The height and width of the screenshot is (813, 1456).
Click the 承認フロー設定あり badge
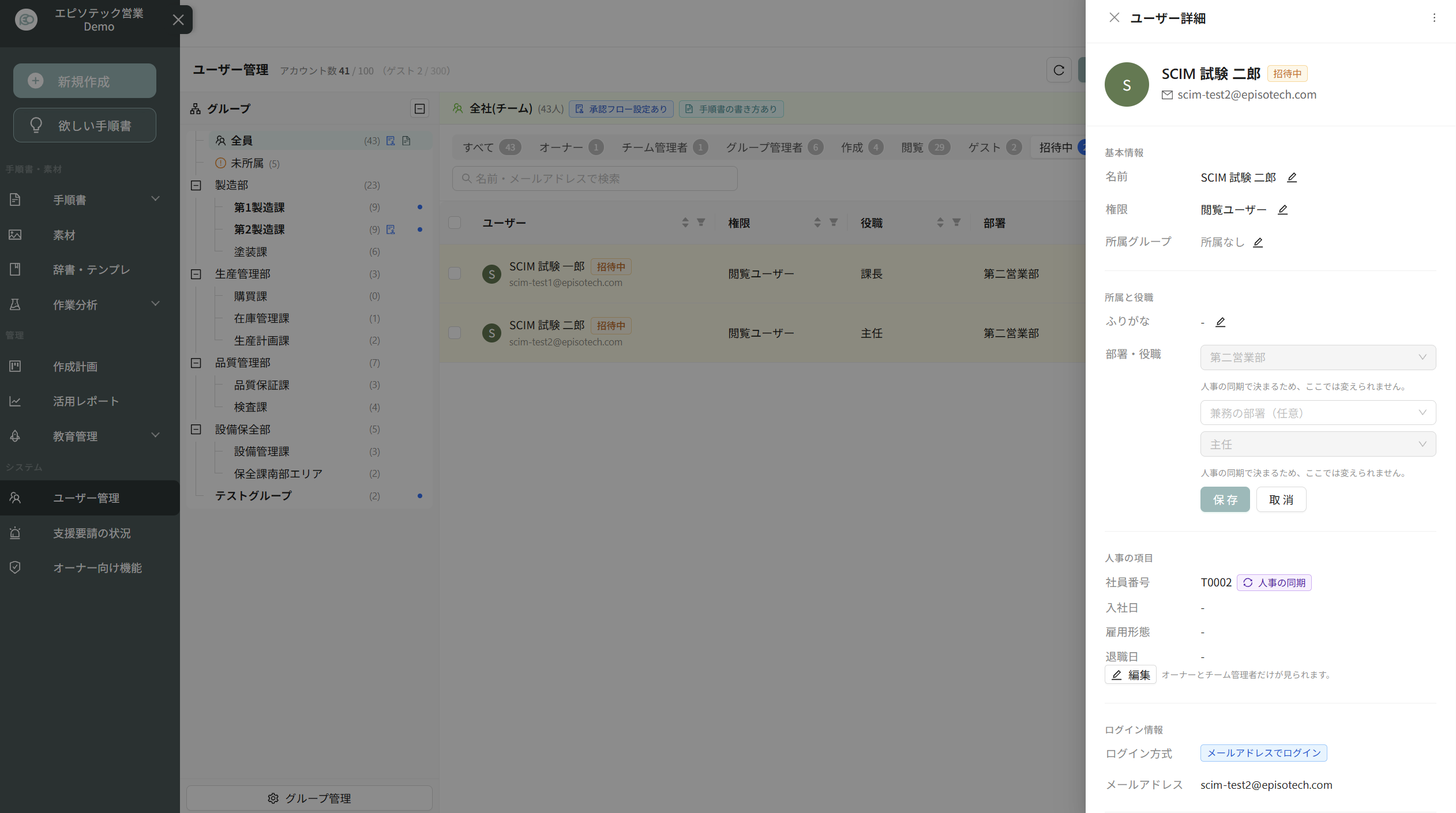click(621, 109)
